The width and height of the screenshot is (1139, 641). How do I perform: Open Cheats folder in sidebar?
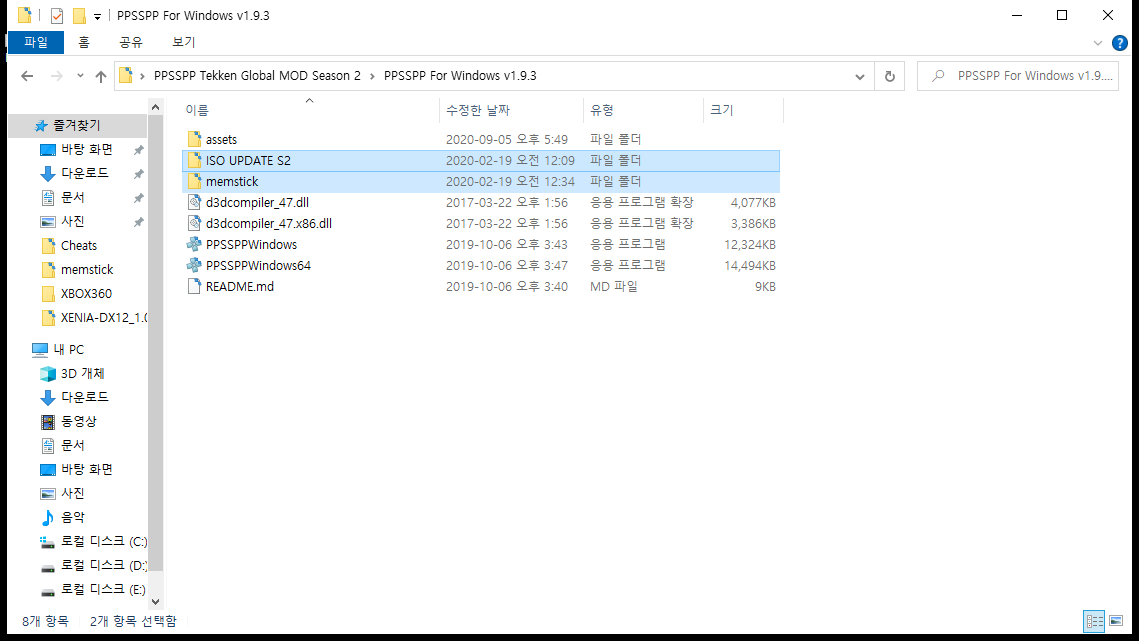click(x=78, y=246)
